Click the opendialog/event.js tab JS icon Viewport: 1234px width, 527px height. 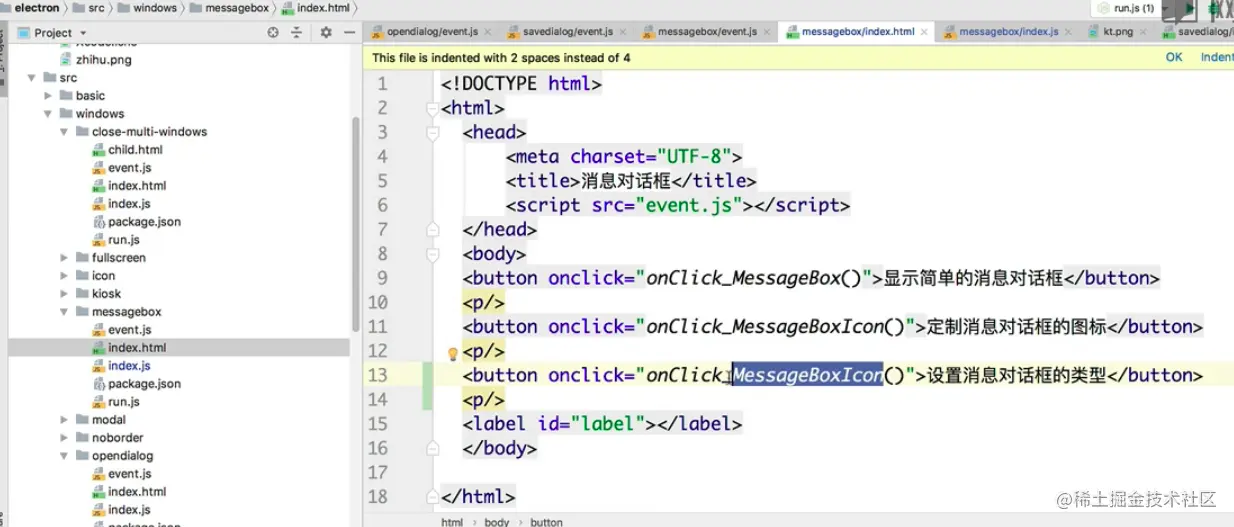coord(378,32)
